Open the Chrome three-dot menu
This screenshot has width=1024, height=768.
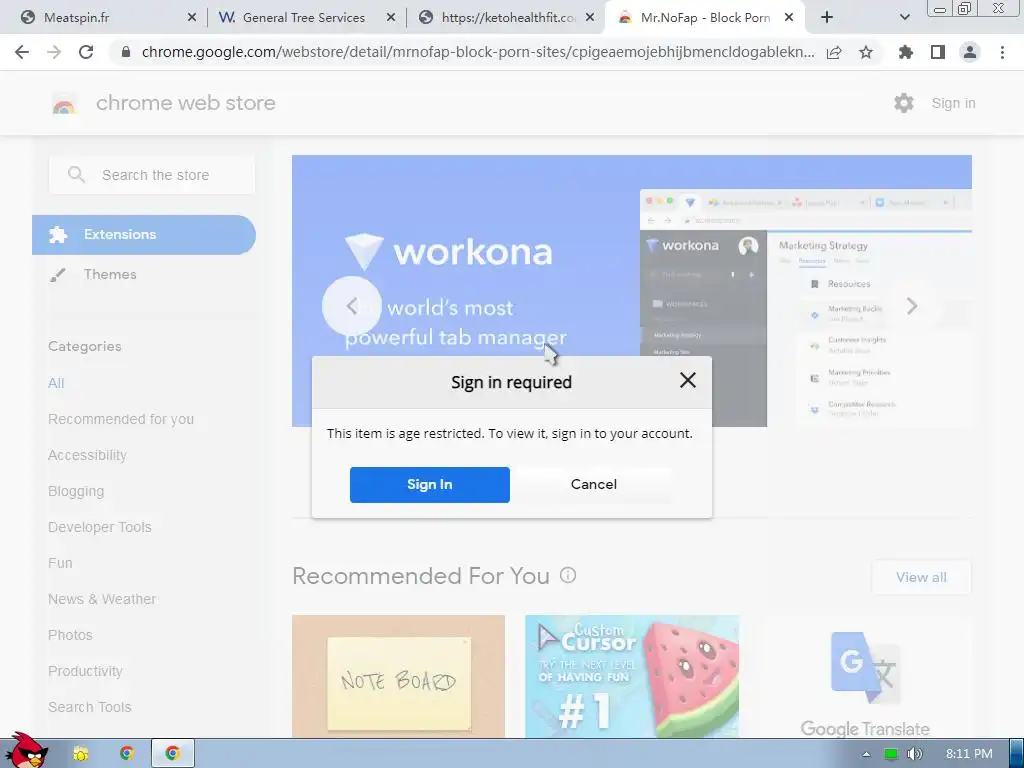[x=1002, y=52]
